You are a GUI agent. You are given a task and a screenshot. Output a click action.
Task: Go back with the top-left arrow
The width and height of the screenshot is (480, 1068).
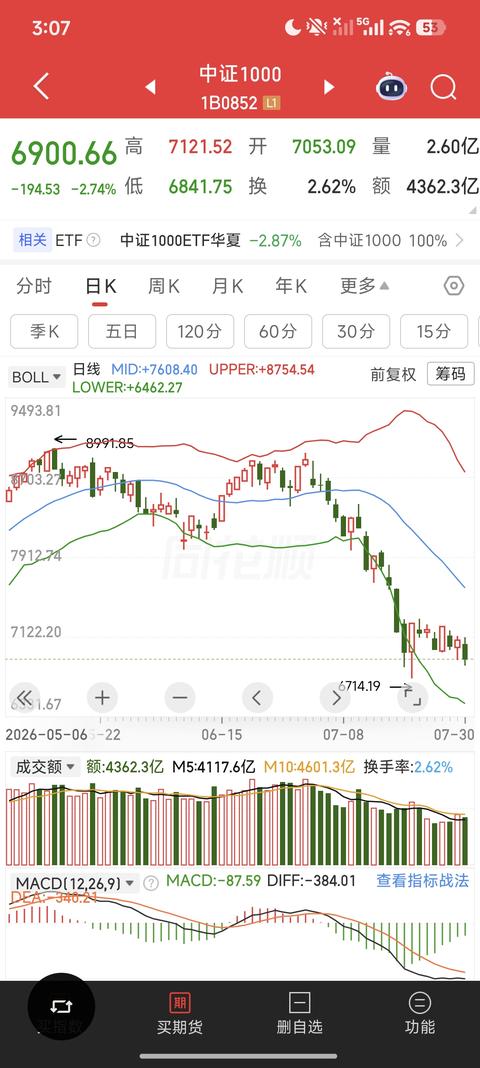(42, 87)
